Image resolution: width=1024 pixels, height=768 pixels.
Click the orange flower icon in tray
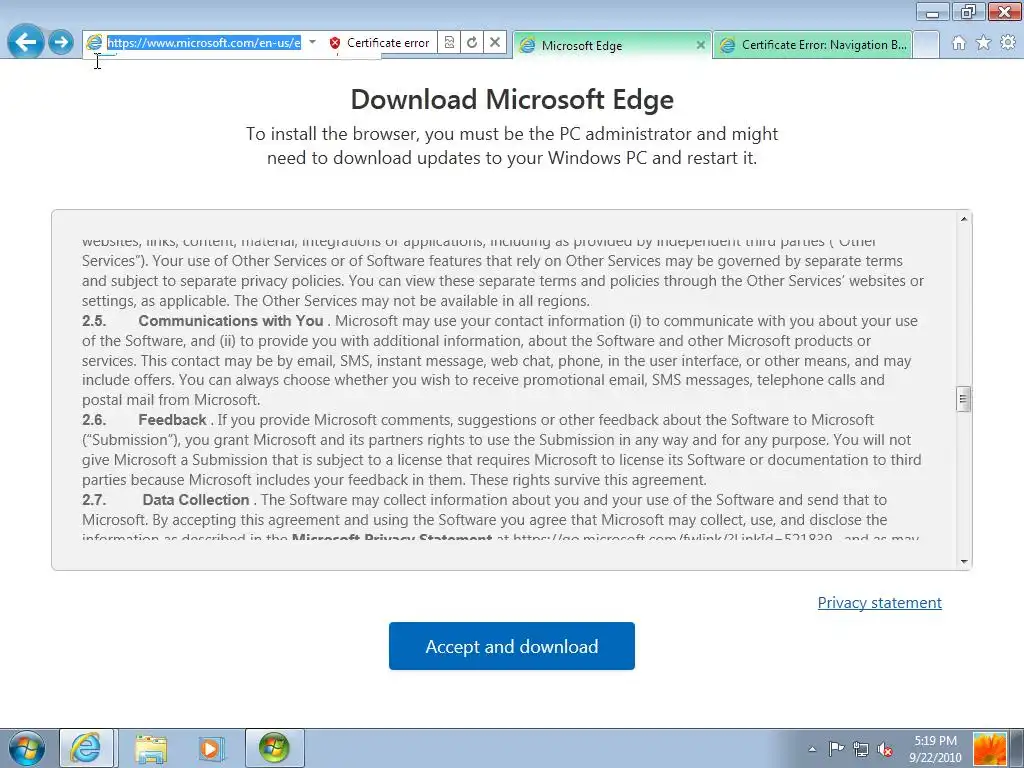[x=990, y=749]
